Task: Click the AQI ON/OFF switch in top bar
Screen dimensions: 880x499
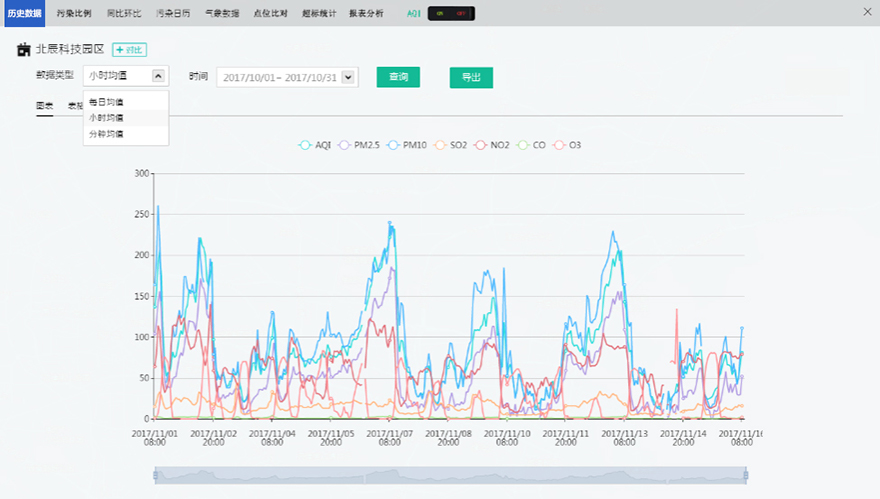Action: [x=451, y=13]
